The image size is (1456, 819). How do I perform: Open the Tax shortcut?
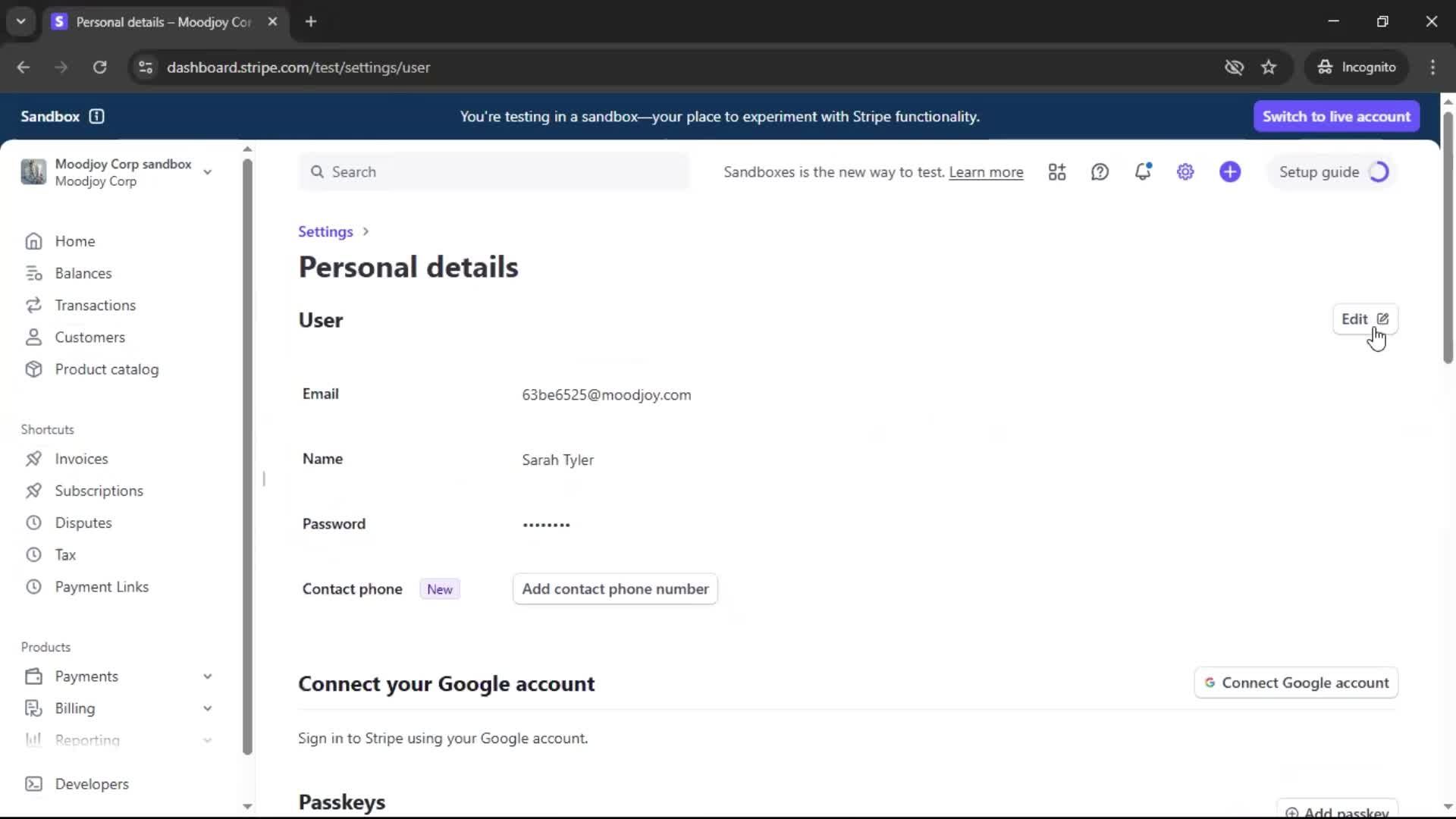(x=65, y=555)
